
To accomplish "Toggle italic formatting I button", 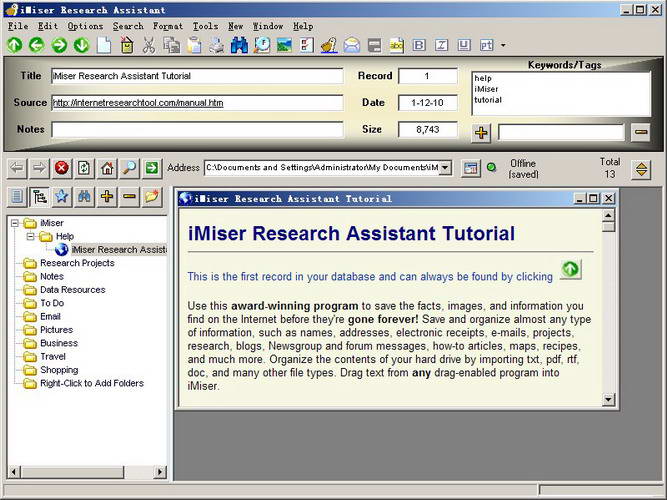I will coord(442,45).
